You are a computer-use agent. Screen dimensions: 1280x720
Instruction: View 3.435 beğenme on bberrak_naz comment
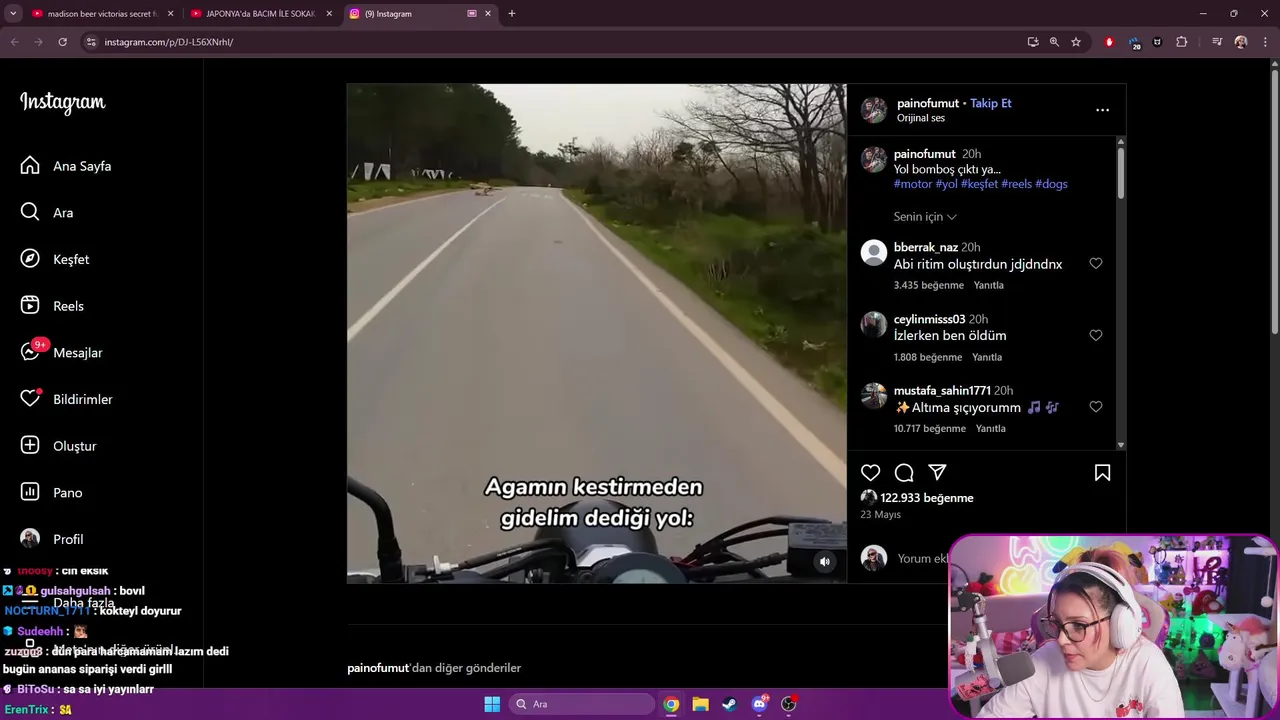[929, 285]
